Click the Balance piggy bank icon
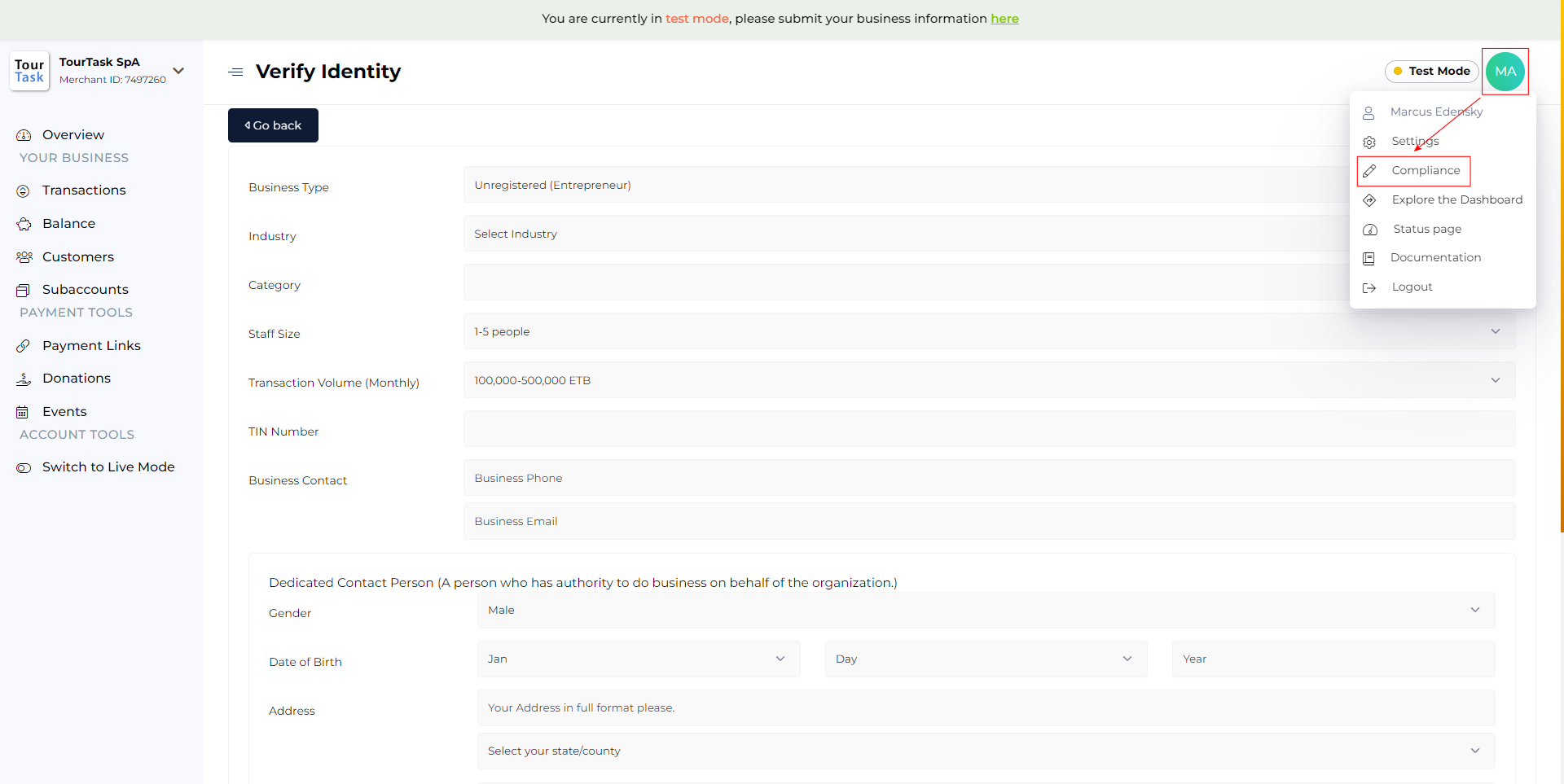 point(24,224)
